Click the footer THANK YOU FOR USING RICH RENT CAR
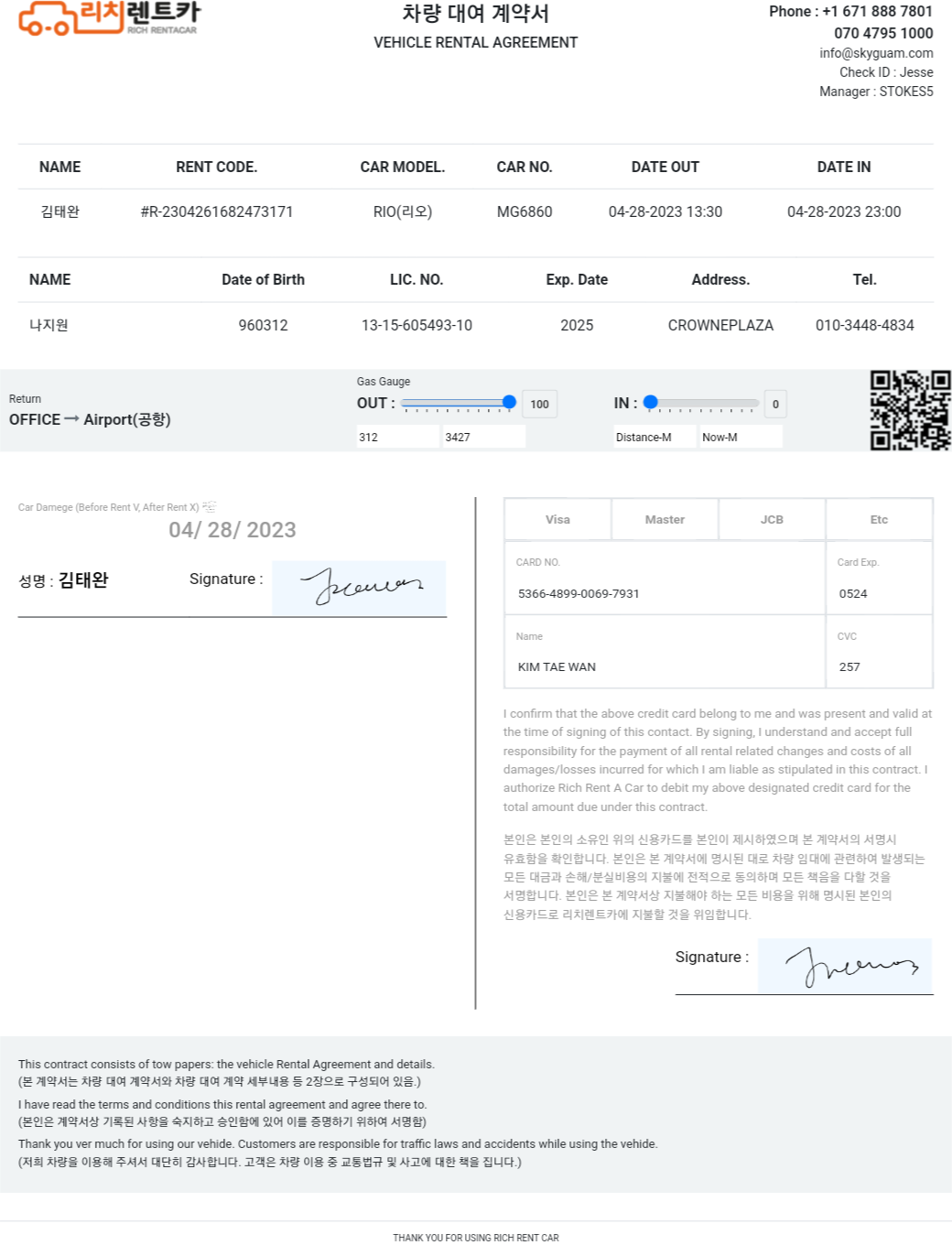Image resolution: width=952 pixels, height=1245 pixels. [476, 1238]
